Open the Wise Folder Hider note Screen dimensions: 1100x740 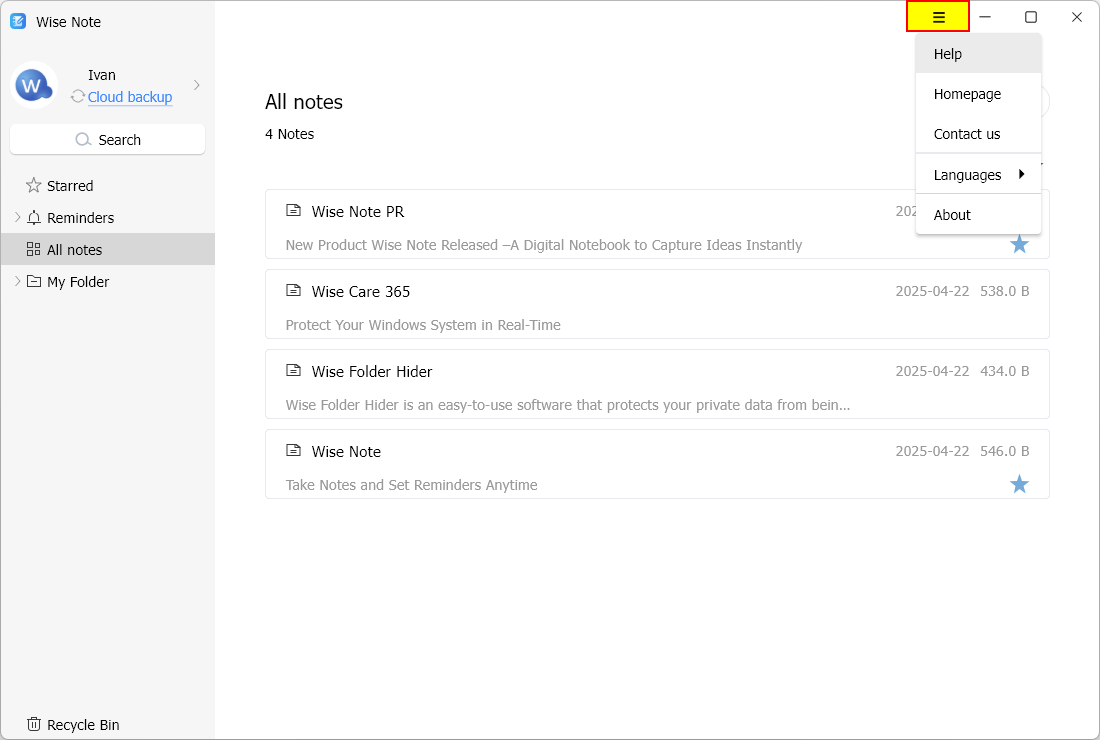657,384
